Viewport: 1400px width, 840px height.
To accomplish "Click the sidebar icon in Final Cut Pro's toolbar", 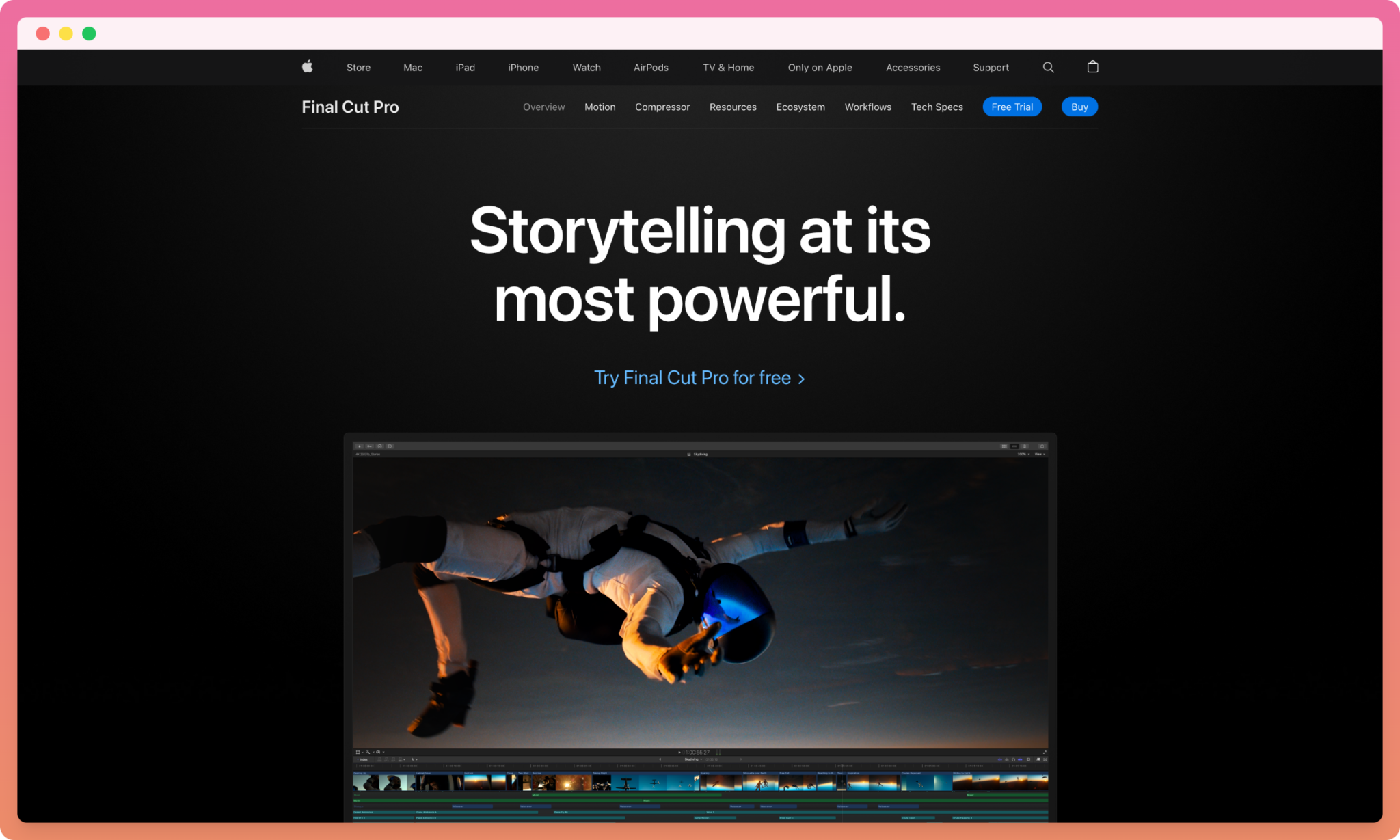I will (360, 446).
